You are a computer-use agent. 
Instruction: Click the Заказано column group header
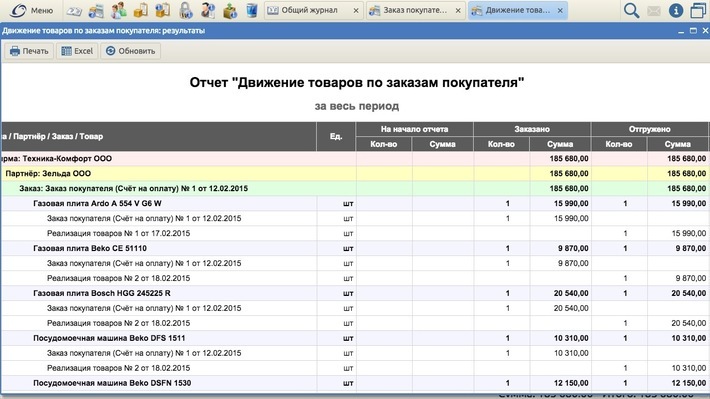(532, 129)
